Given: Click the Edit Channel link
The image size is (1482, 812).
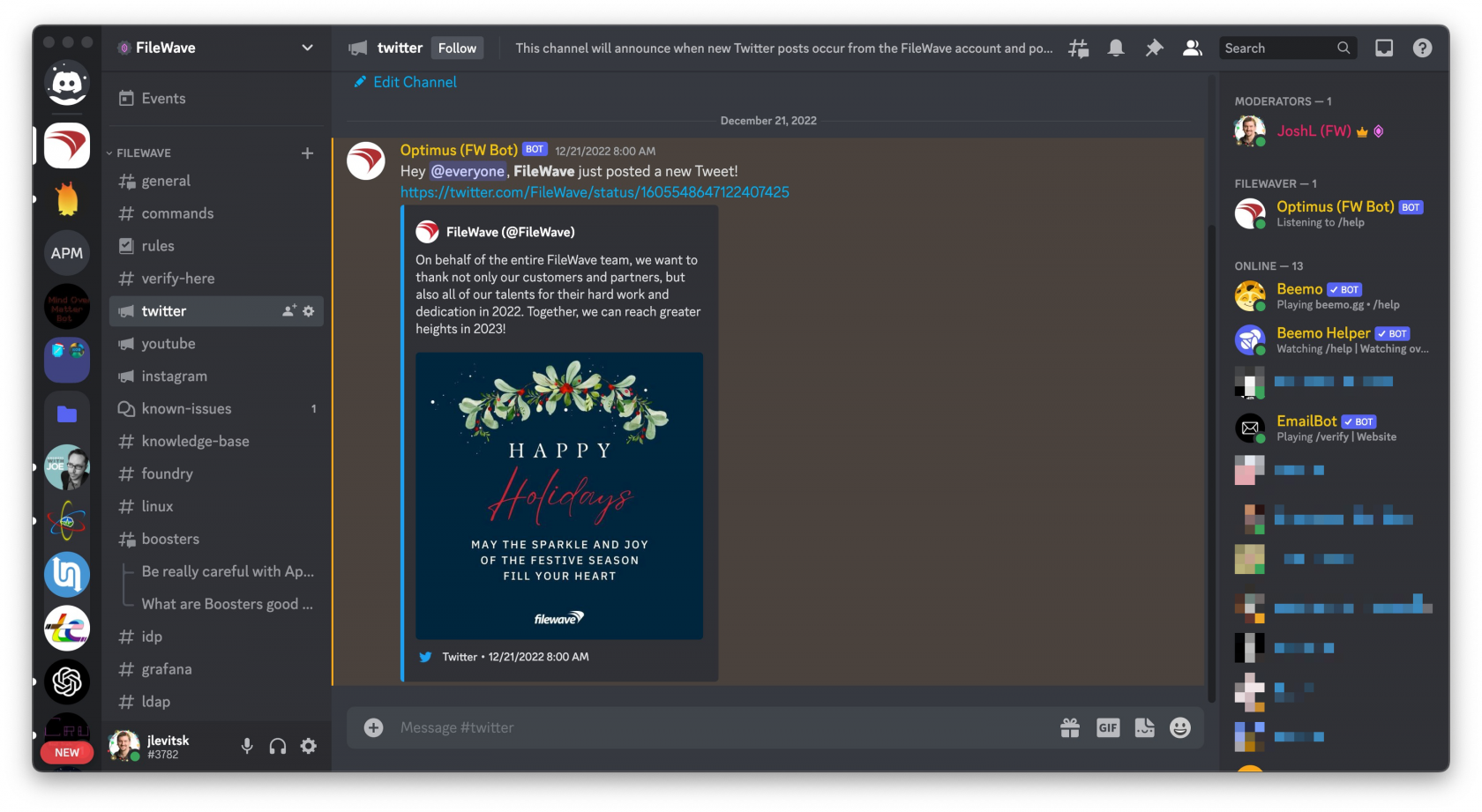Looking at the screenshot, I should click(405, 82).
